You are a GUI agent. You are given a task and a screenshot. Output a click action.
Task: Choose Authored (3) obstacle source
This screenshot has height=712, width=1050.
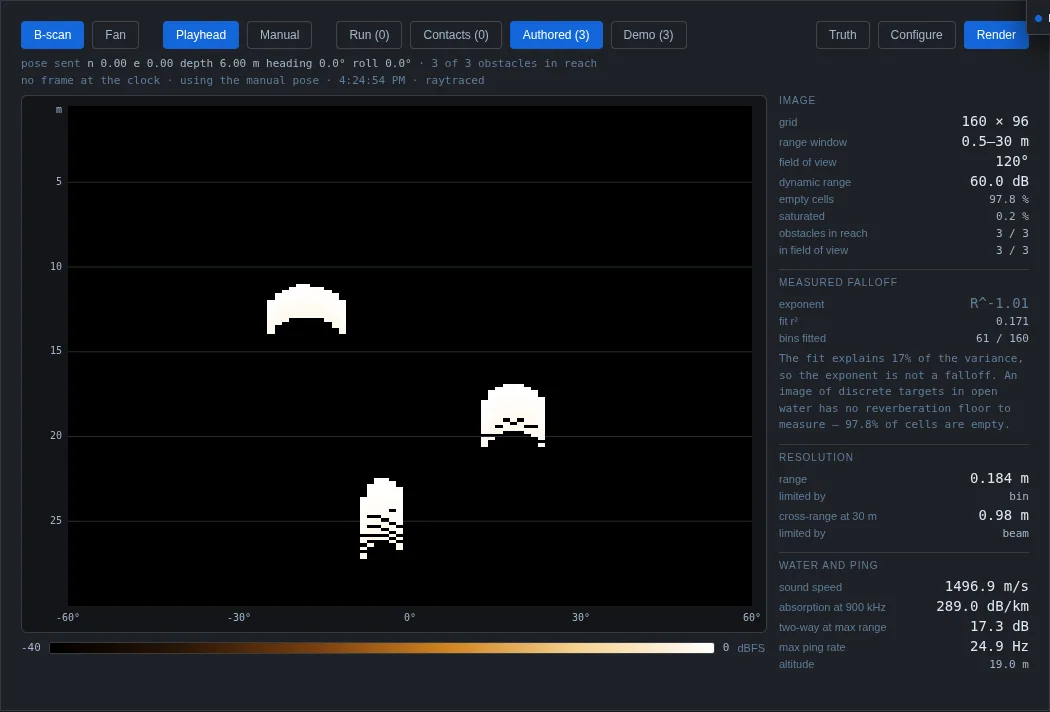tap(556, 35)
